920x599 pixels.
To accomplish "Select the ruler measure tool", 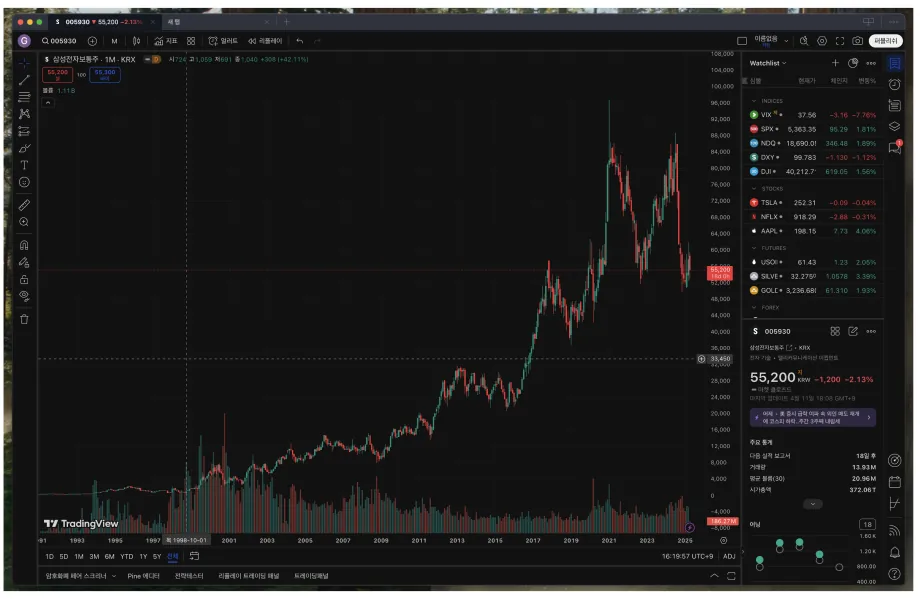I will coord(24,205).
